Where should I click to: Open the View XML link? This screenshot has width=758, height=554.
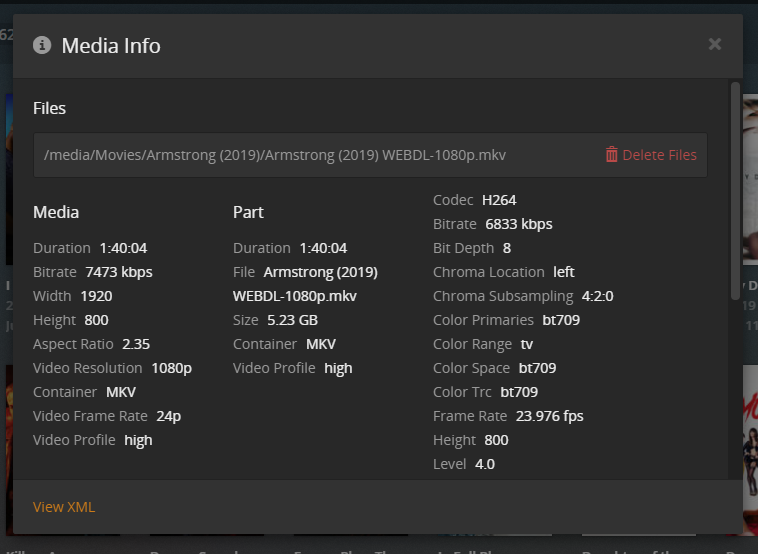click(64, 507)
